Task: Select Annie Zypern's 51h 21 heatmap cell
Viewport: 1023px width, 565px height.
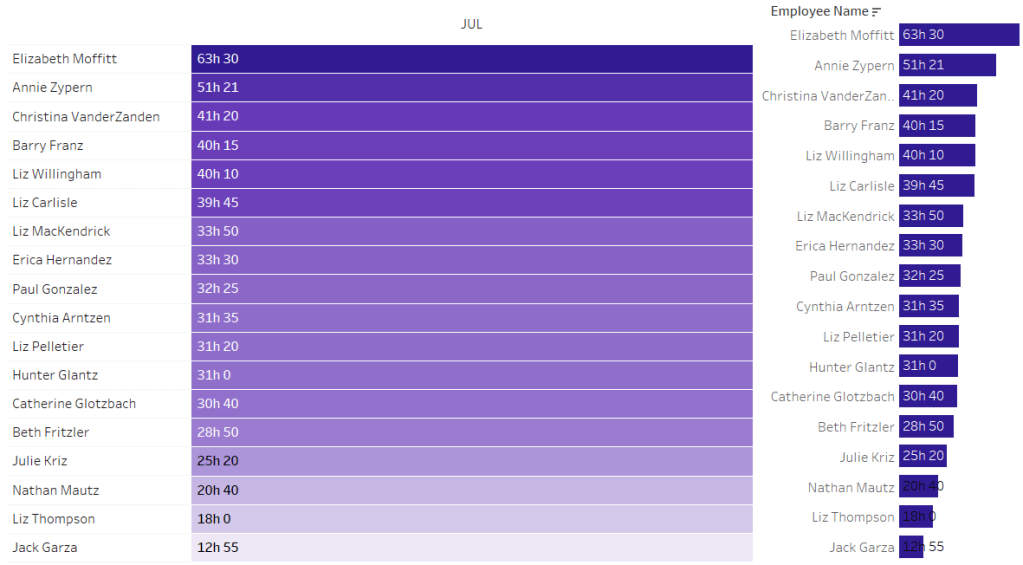Action: pyautogui.click(x=471, y=88)
